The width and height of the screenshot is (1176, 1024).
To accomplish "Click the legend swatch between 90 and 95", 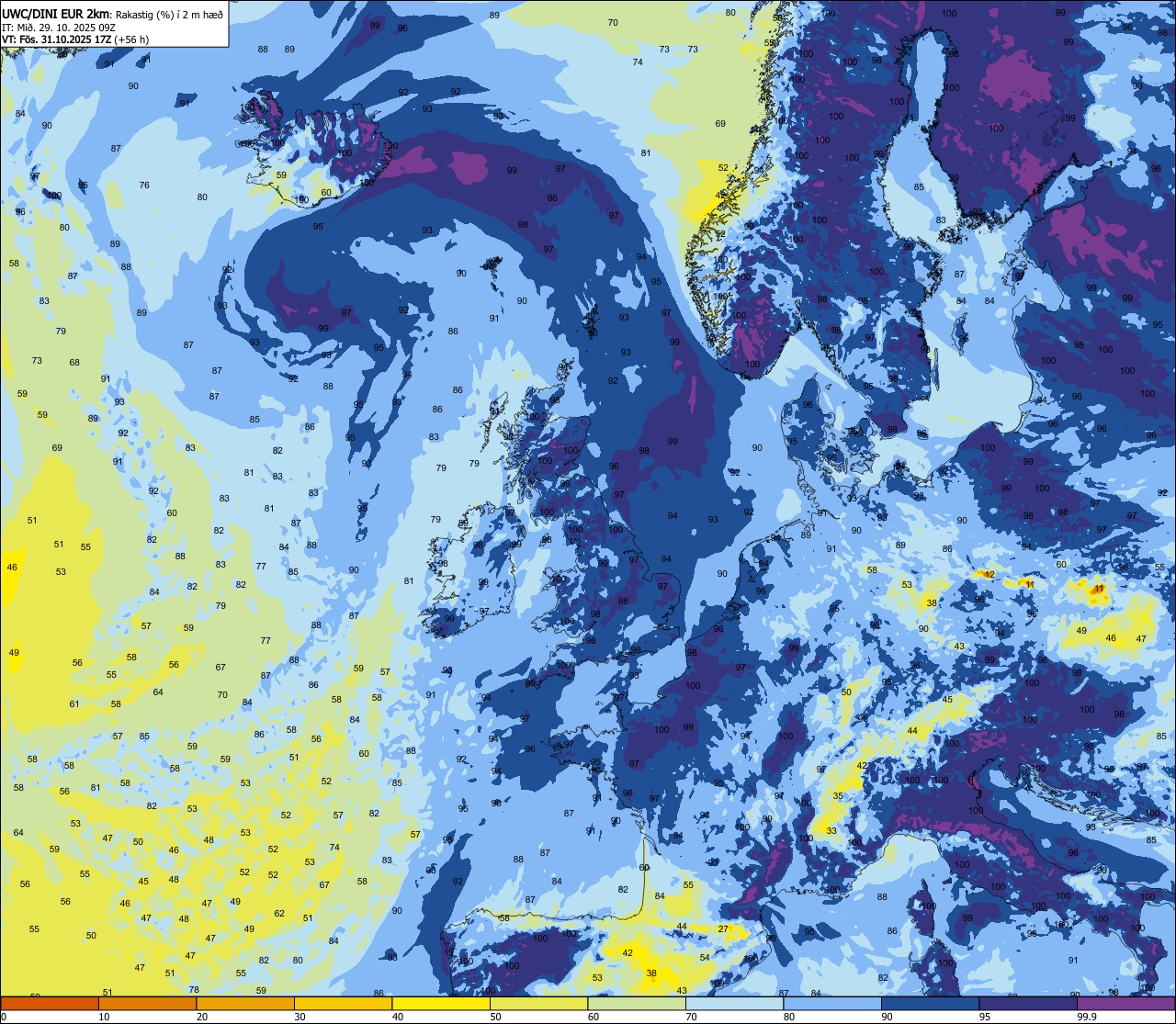I will (930, 1003).
